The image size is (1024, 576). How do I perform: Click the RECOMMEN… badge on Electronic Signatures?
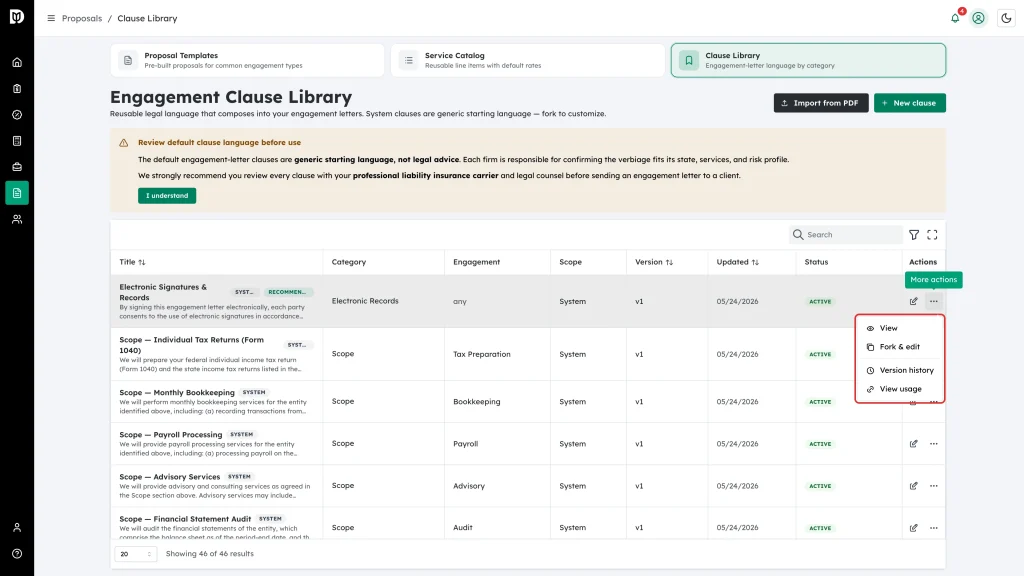click(x=287, y=292)
